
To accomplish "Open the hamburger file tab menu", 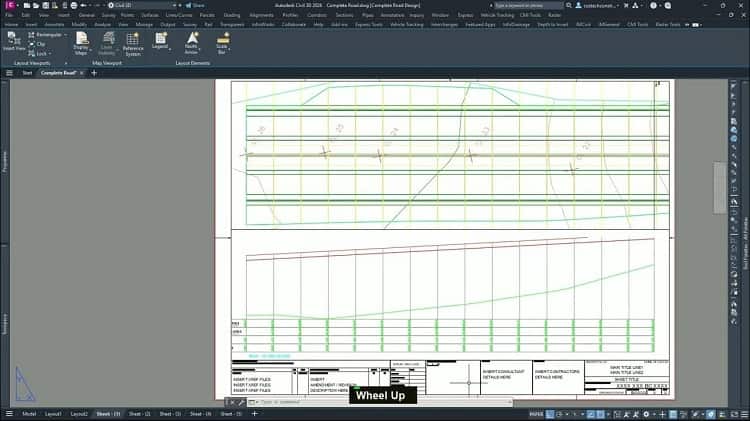I will (x=10, y=73).
